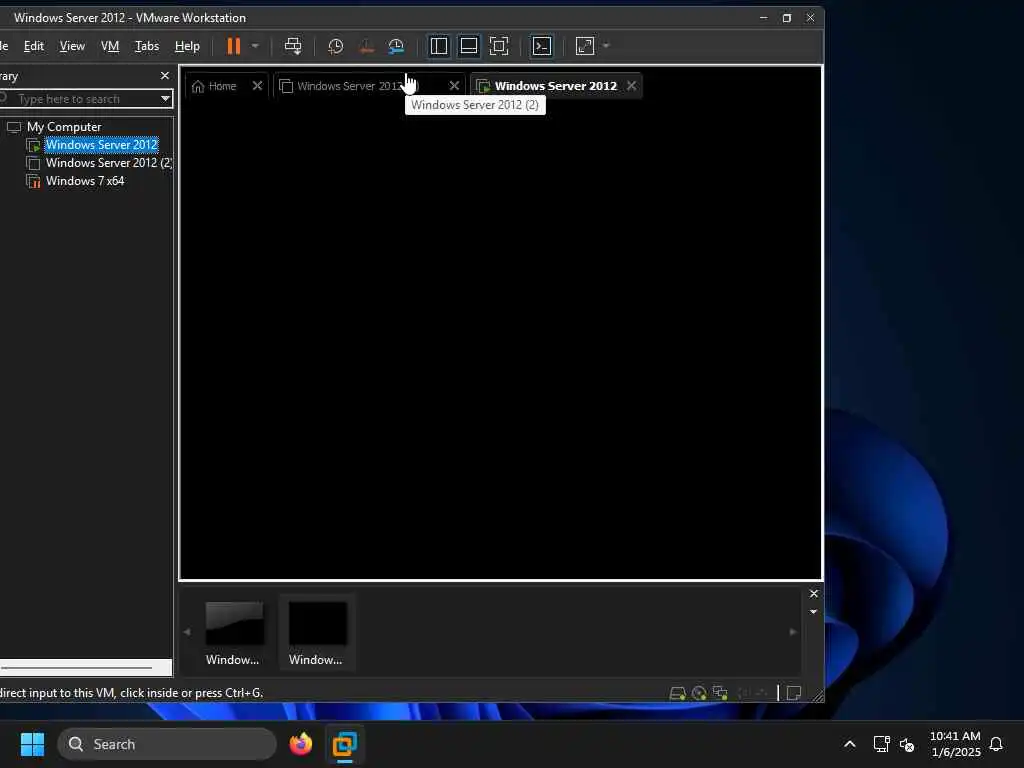This screenshot has height=768, width=1024.
Task: Close the Library panel
Action: [165, 76]
